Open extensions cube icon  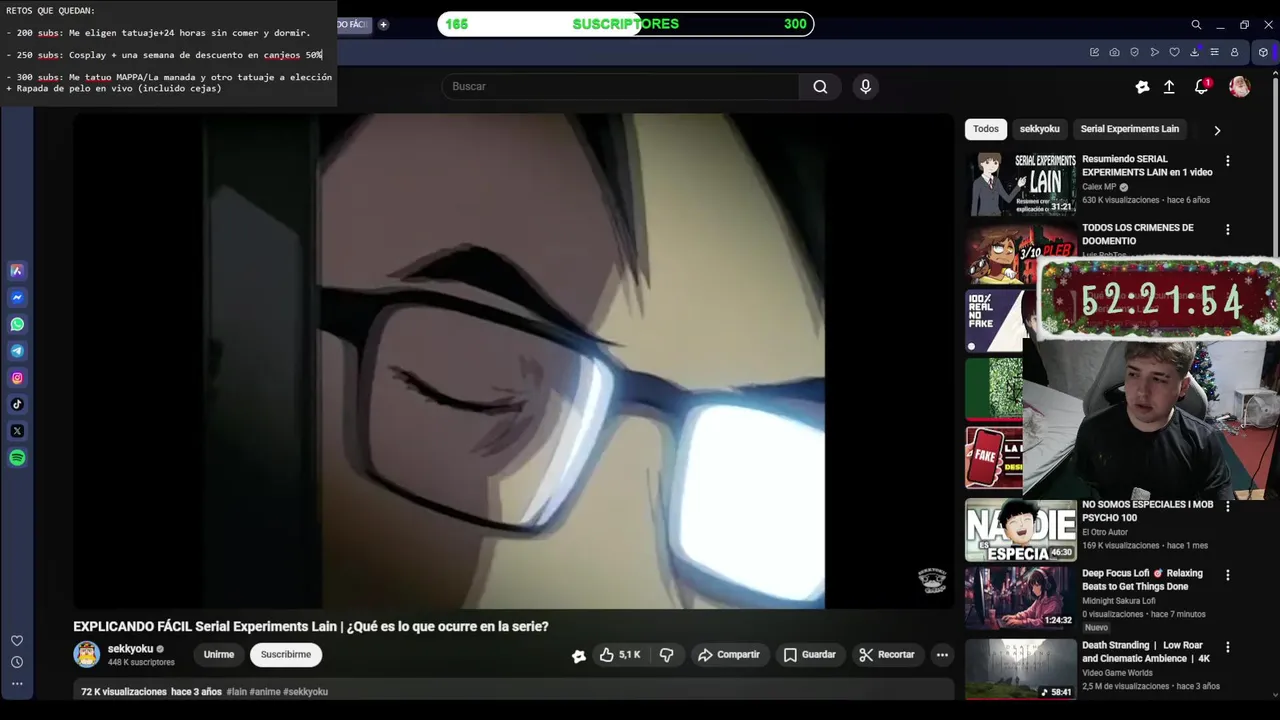1263,52
